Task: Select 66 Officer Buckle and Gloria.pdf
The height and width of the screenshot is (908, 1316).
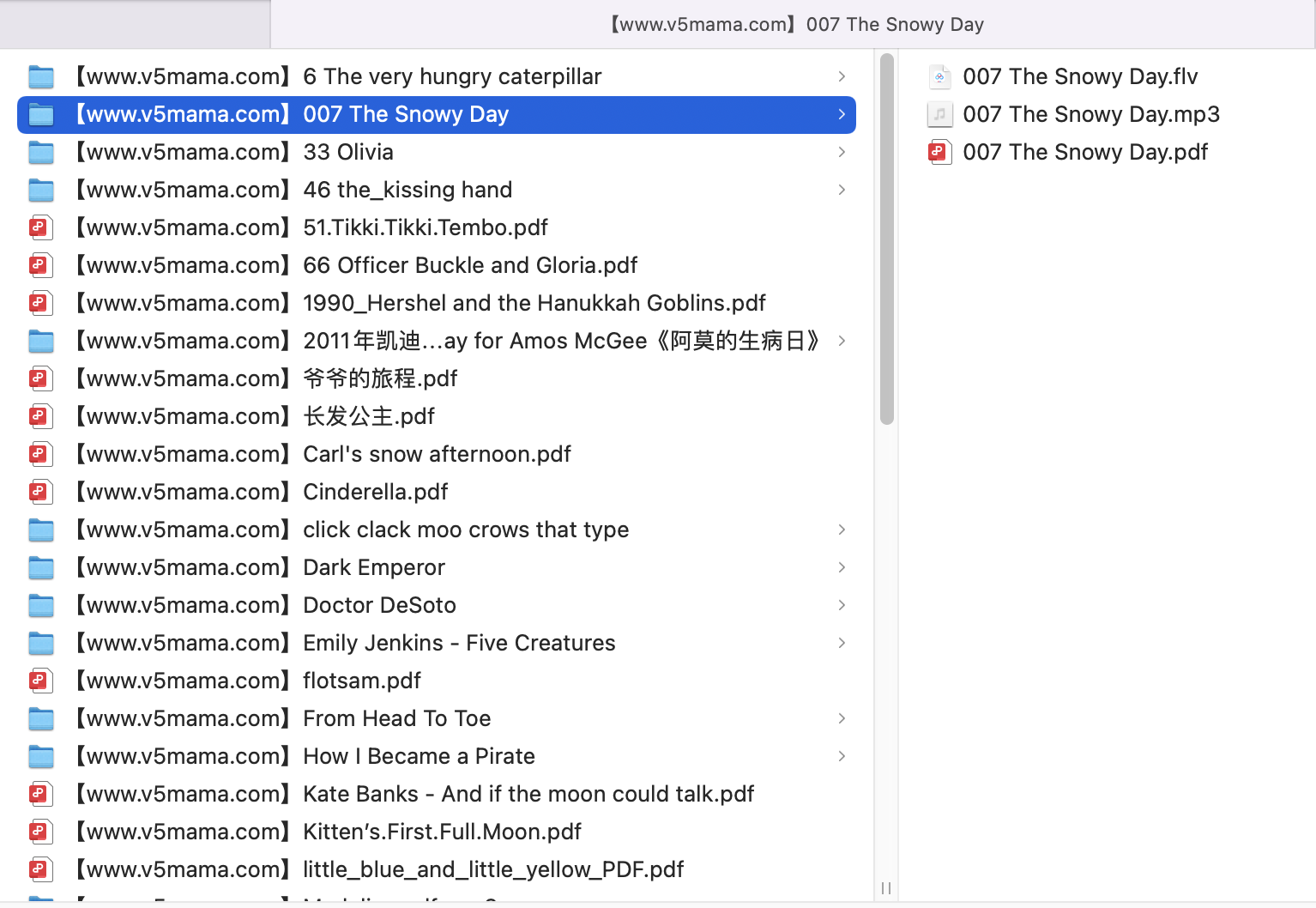Action: (469, 266)
